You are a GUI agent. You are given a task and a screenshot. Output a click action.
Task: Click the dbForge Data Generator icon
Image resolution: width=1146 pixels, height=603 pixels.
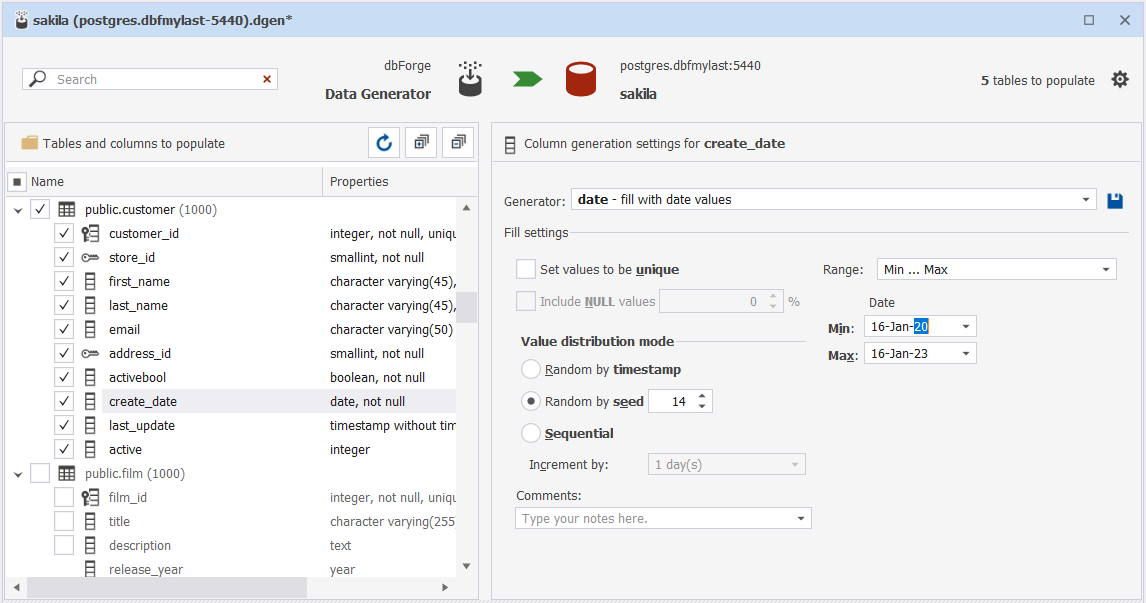click(x=470, y=79)
